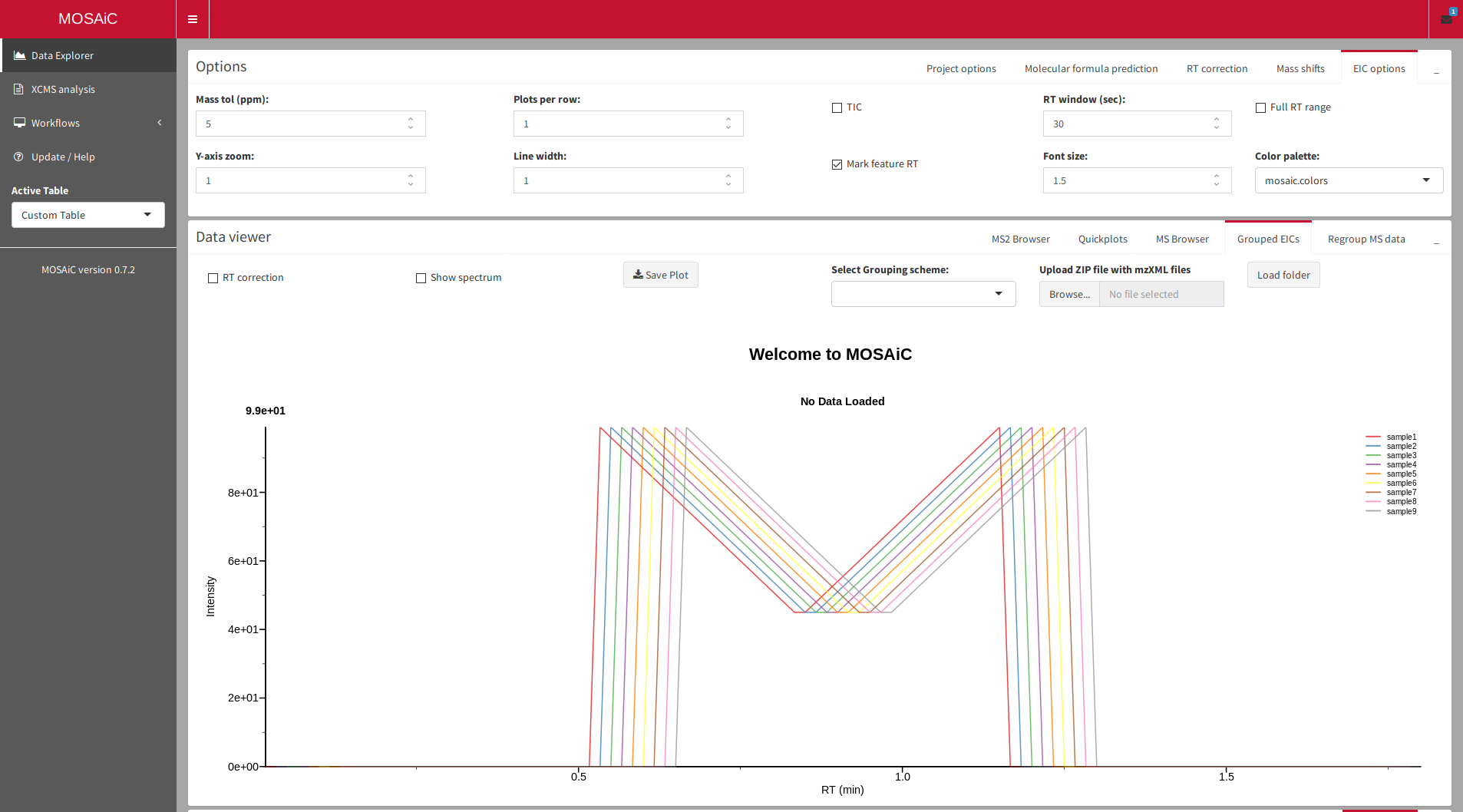
Task: Uncheck Mark feature RT
Action: (837, 165)
